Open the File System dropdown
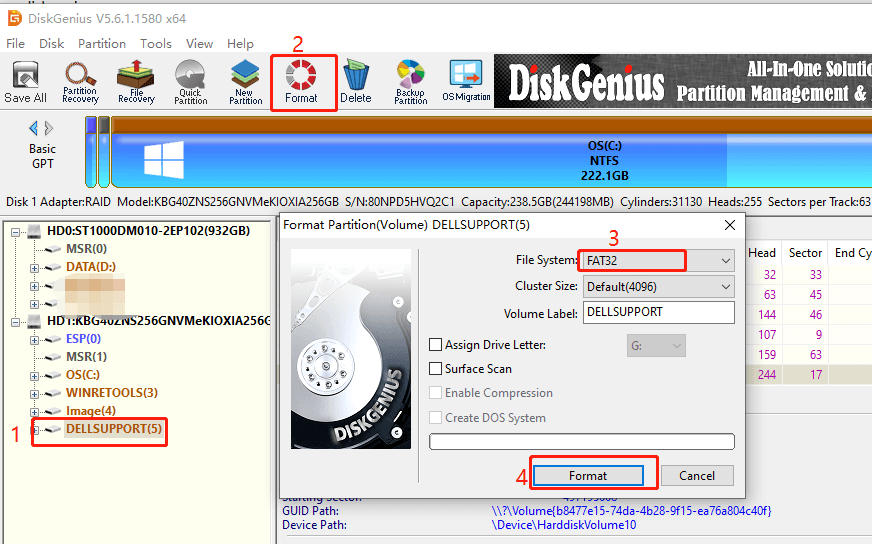Screen dimensions: 872x544 [658, 260]
